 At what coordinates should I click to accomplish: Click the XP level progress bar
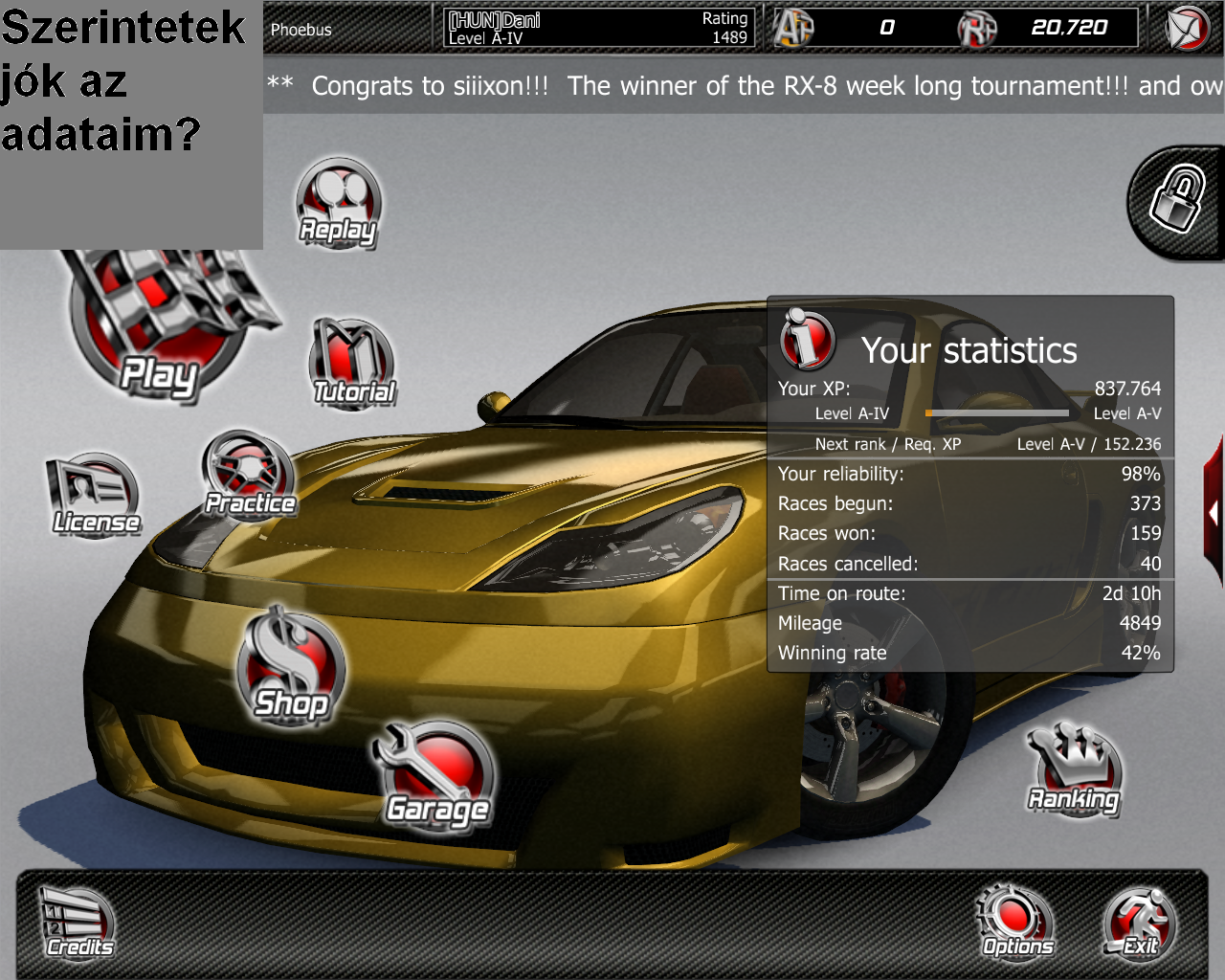point(996,413)
